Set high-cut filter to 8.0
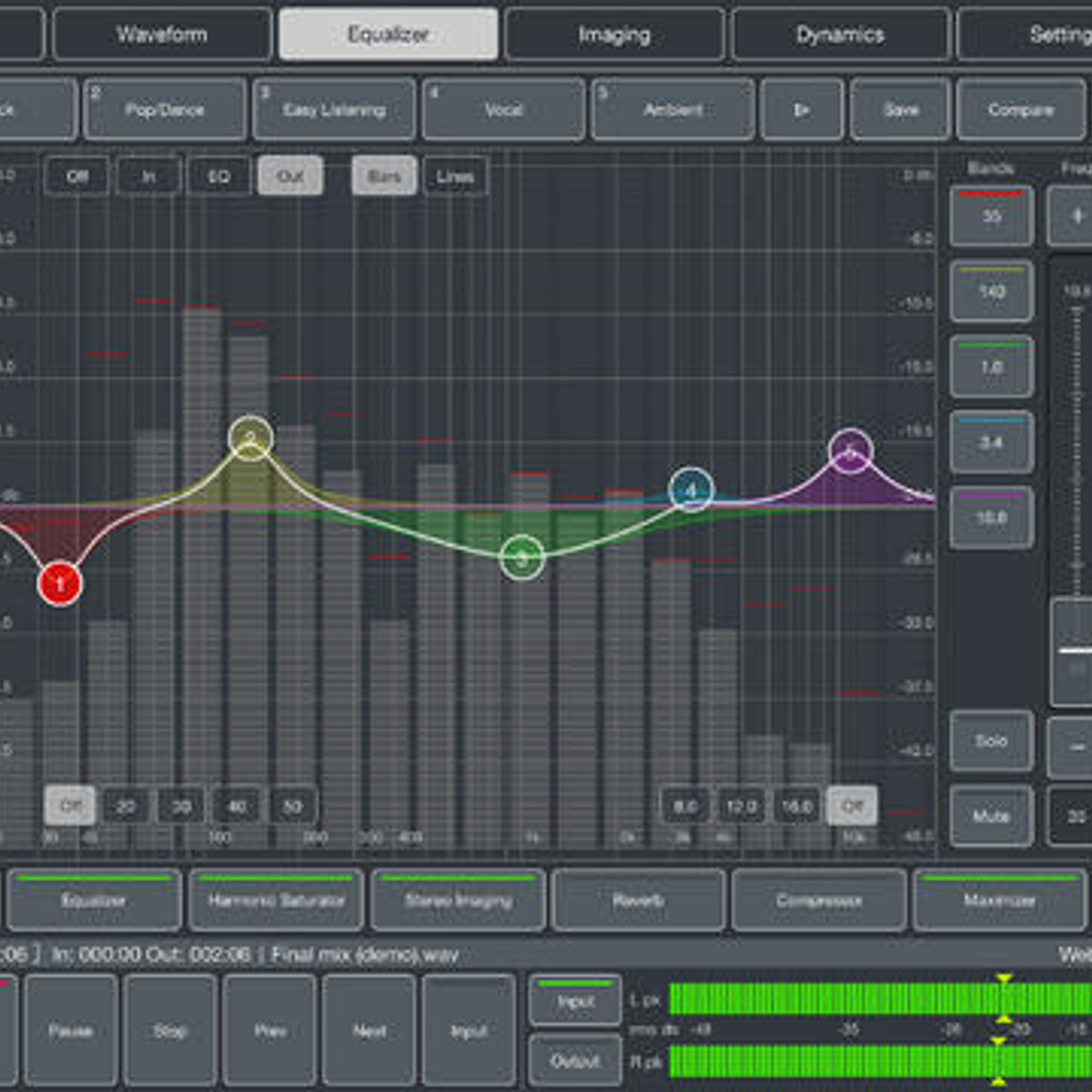Screen dimensions: 1092x1092 coord(685,805)
